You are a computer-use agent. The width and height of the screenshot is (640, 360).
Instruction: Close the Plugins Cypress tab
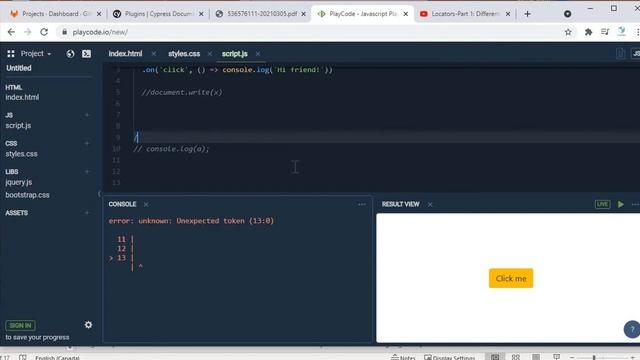pos(201,14)
